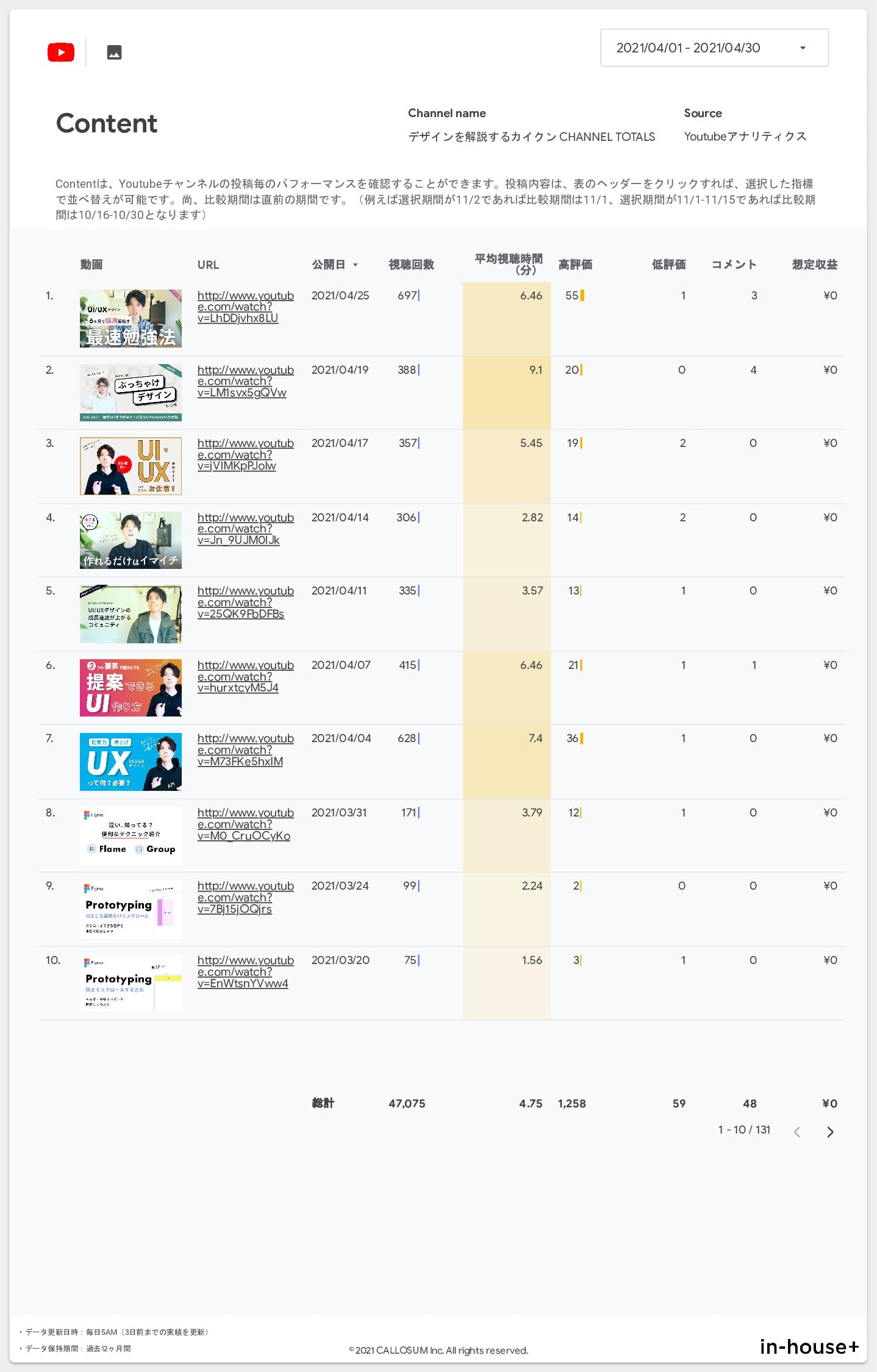Go to previous page of results

point(796,1132)
